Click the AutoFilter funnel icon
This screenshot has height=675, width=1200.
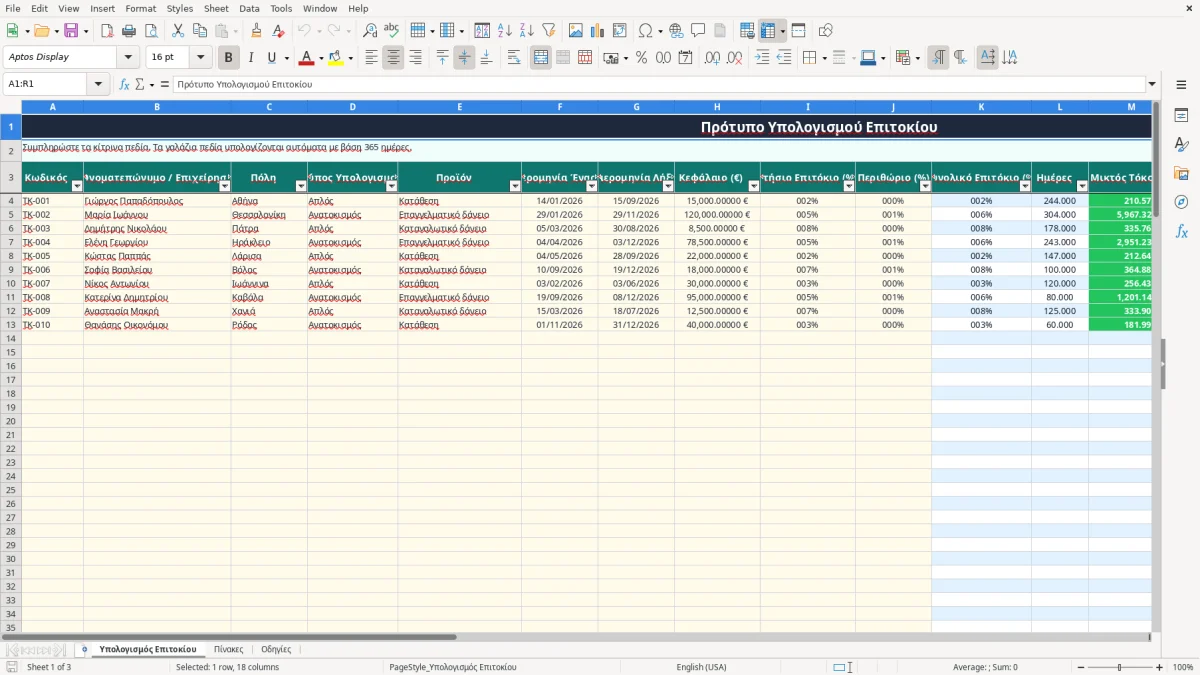click(548, 31)
